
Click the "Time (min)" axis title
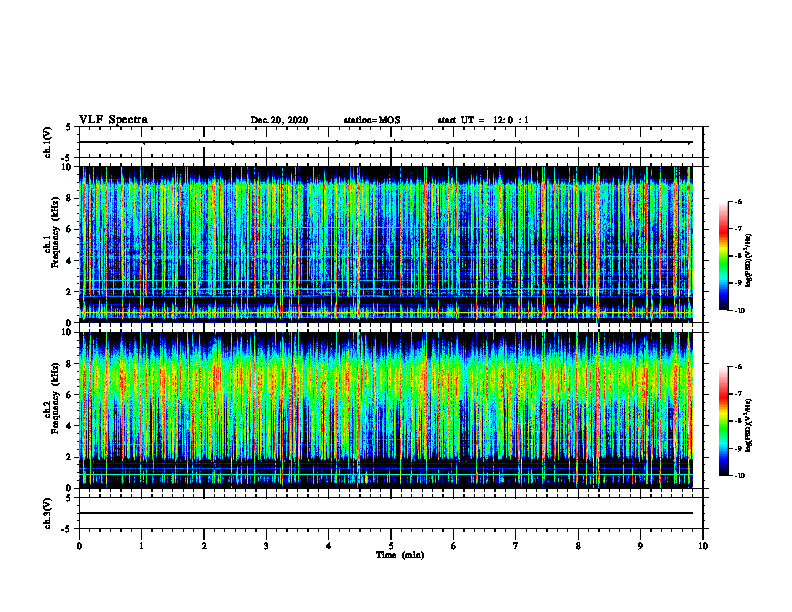coord(400,555)
